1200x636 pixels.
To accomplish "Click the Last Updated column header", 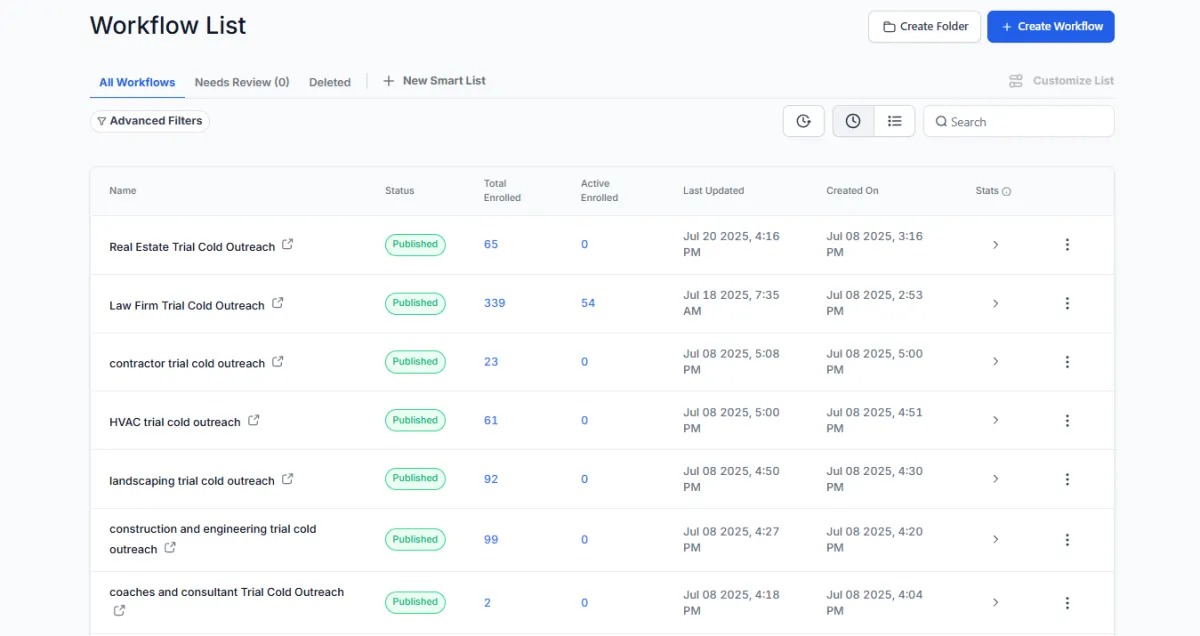I will point(714,191).
